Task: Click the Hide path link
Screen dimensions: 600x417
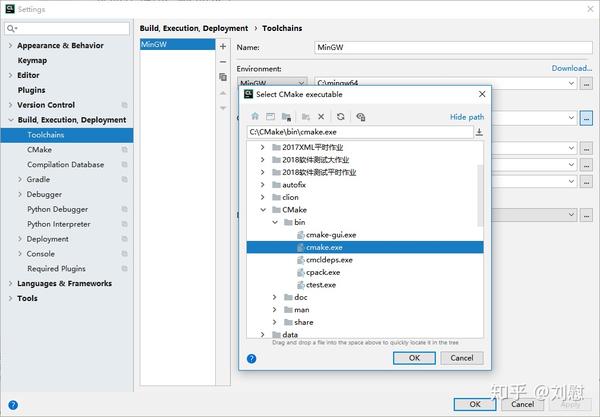Action: [x=467, y=117]
